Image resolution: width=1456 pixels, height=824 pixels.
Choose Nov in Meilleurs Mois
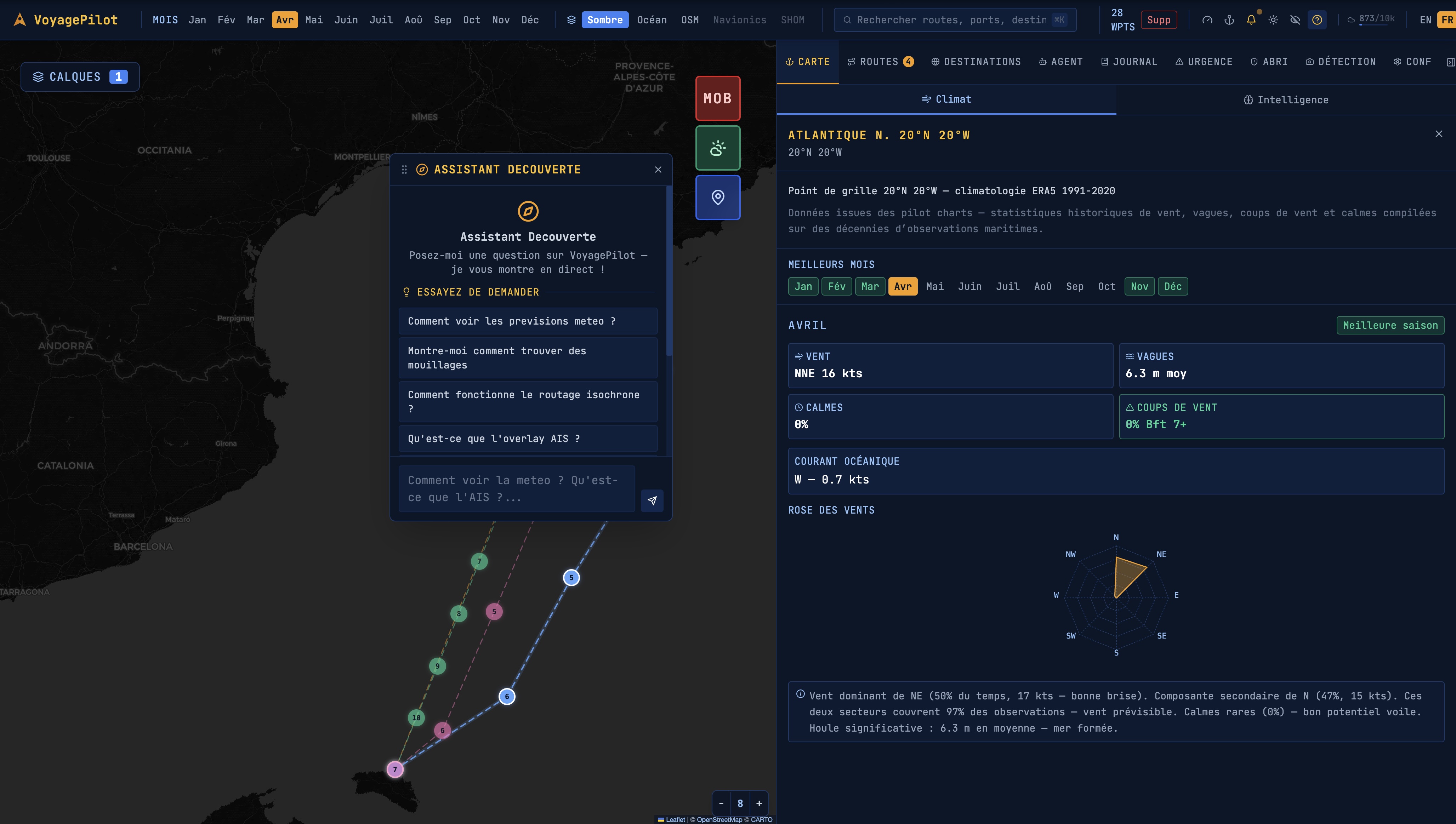[1139, 286]
